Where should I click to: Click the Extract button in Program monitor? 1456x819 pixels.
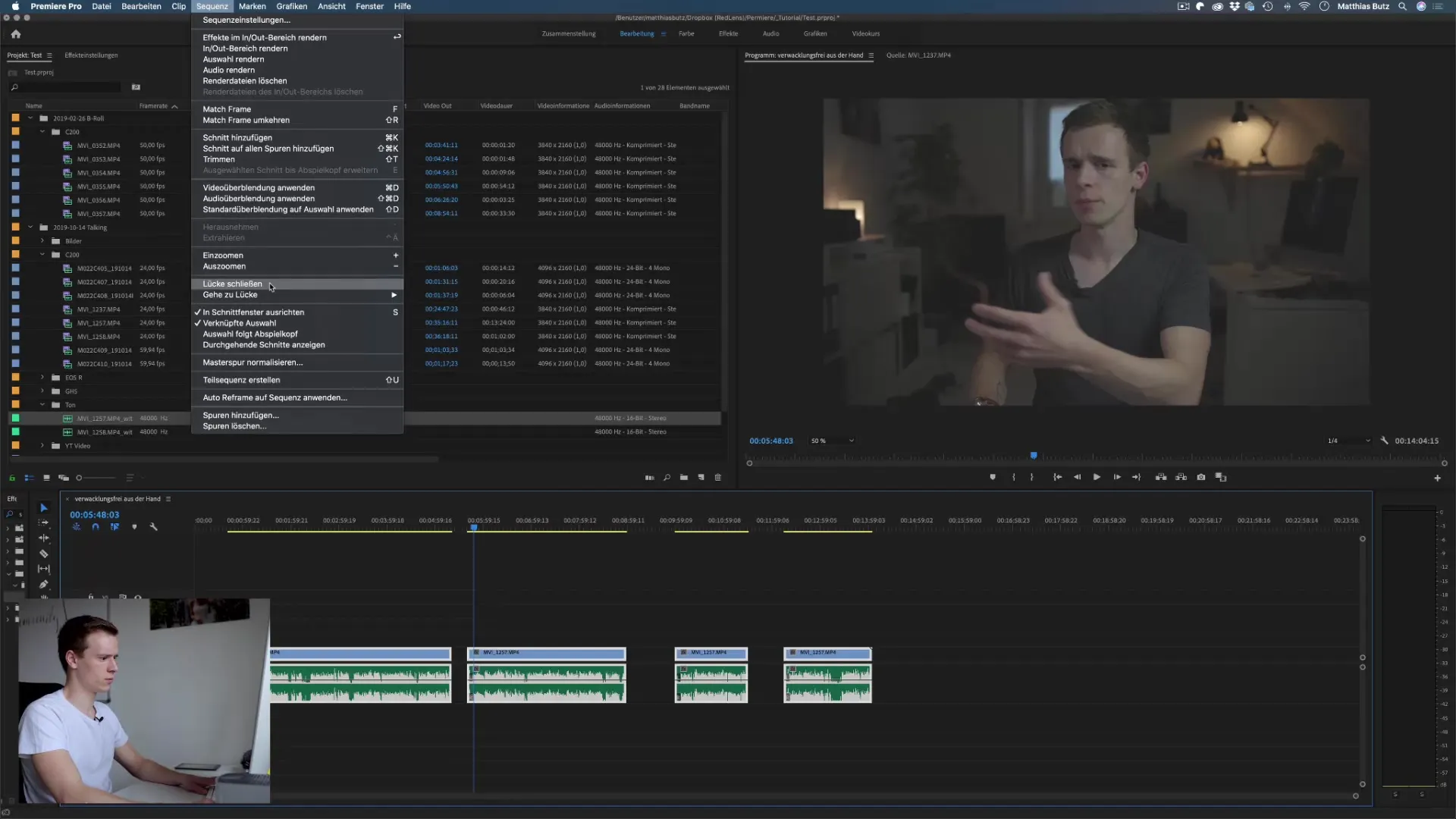pyautogui.click(x=1181, y=477)
